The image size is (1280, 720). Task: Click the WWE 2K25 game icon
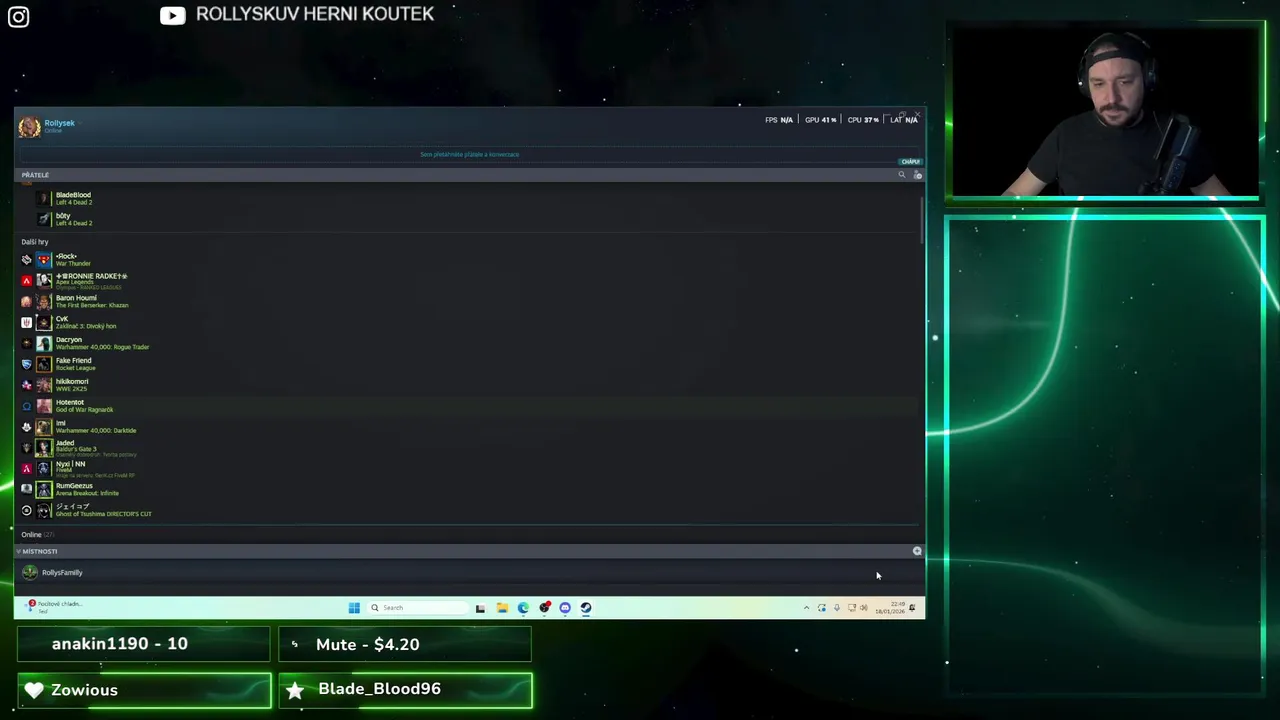point(27,385)
